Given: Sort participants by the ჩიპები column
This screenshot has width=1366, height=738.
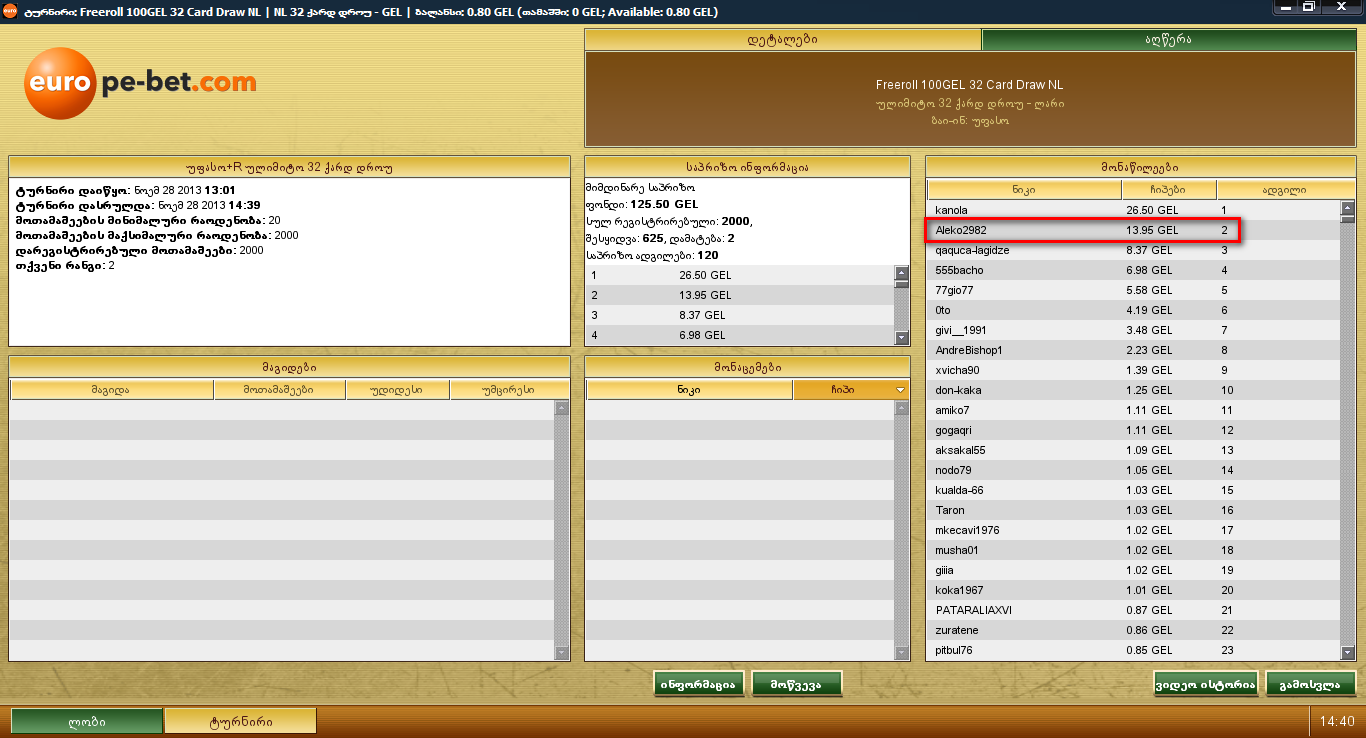Looking at the screenshot, I should coord(1169,190).
